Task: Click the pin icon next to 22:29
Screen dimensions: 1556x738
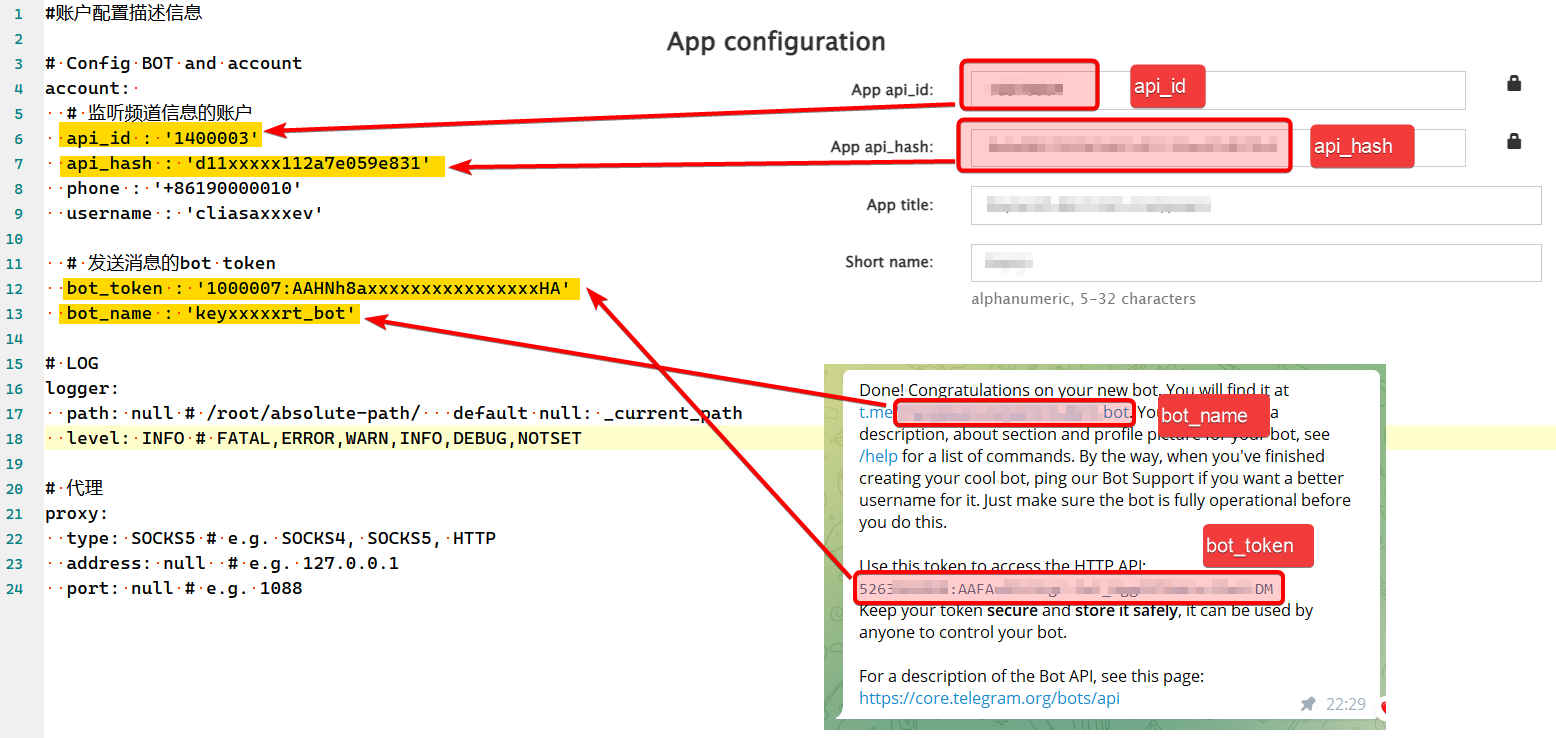Action: coord(1307,704)
